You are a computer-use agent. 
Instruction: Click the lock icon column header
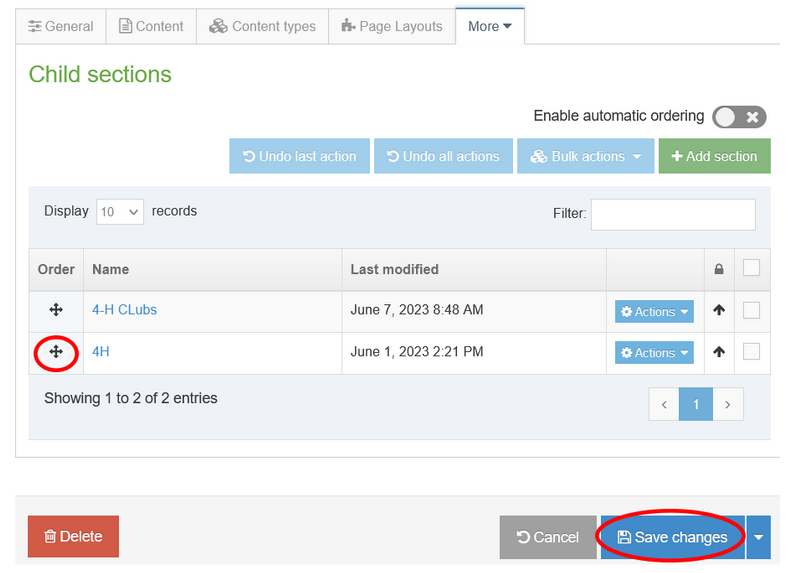coord(719,270)
